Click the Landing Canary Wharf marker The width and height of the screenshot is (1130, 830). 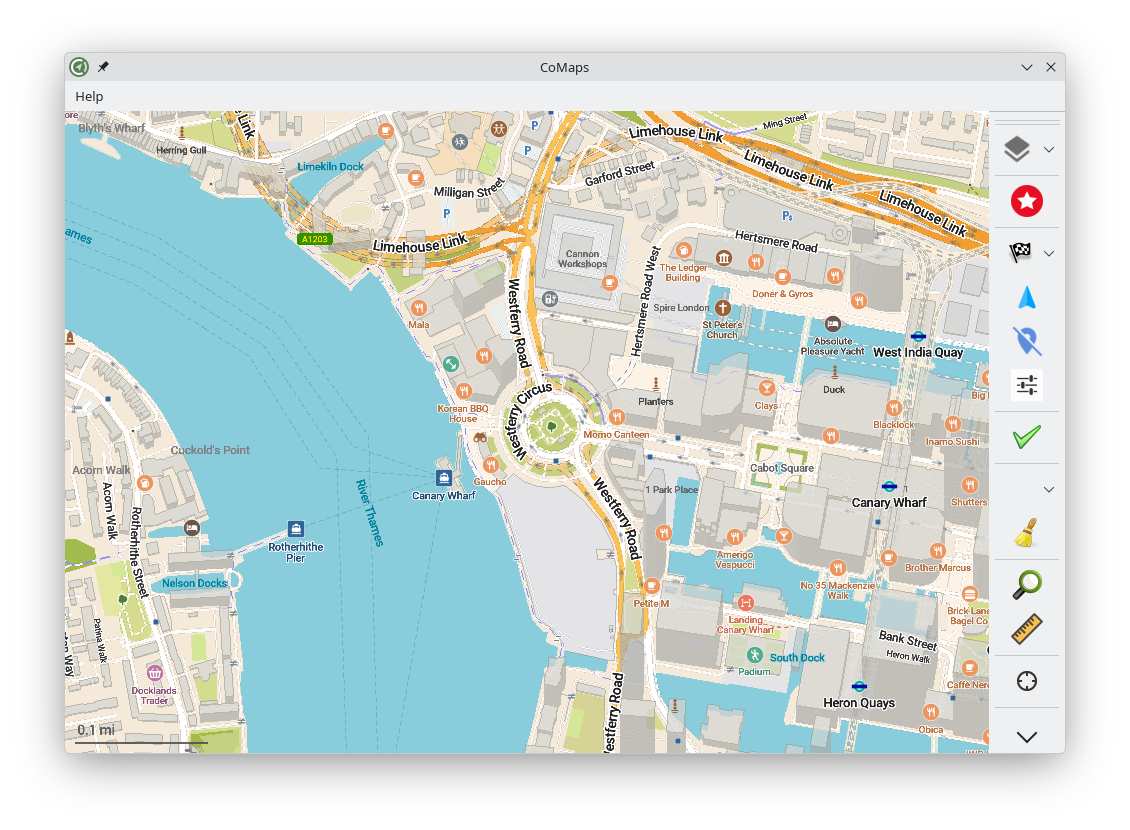coord(745,602)
